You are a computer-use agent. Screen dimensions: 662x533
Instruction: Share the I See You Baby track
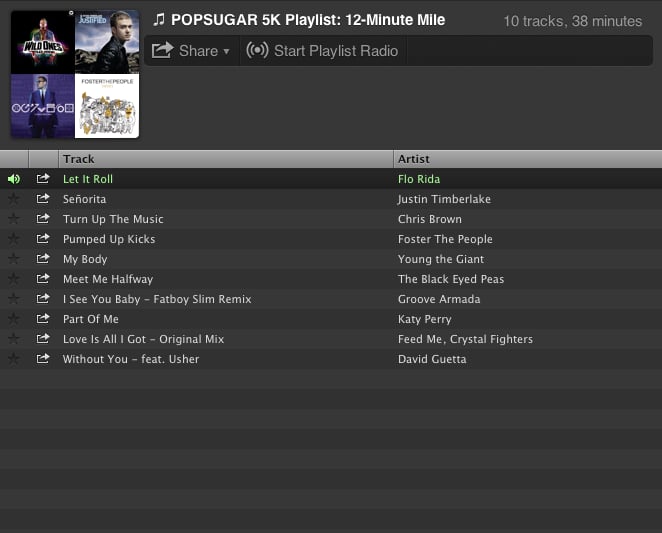(x=43, y=299)
